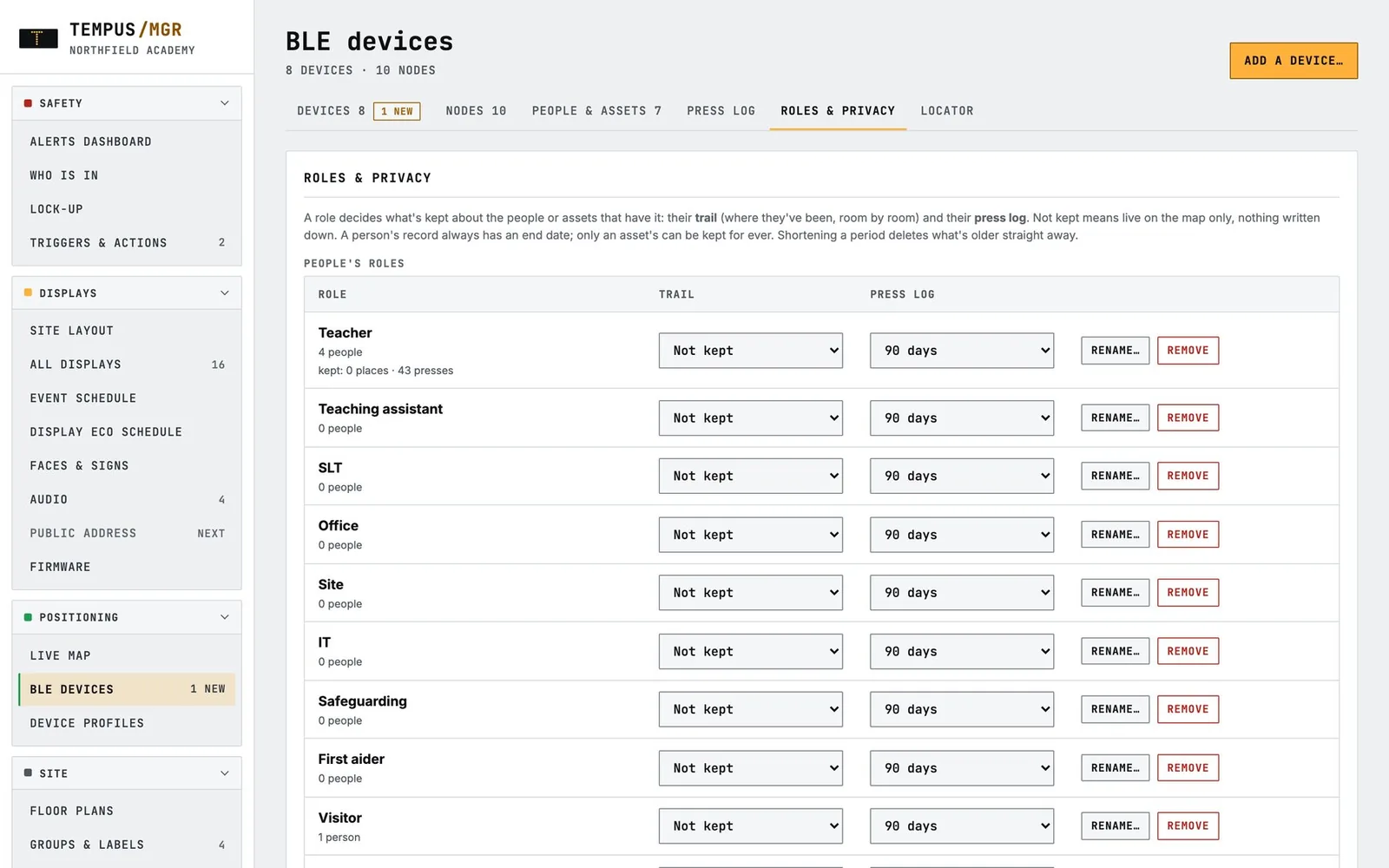Rename the Visitor role
The height and width of the screenshot is (868, 1389).
click(x=1115, y=826)
